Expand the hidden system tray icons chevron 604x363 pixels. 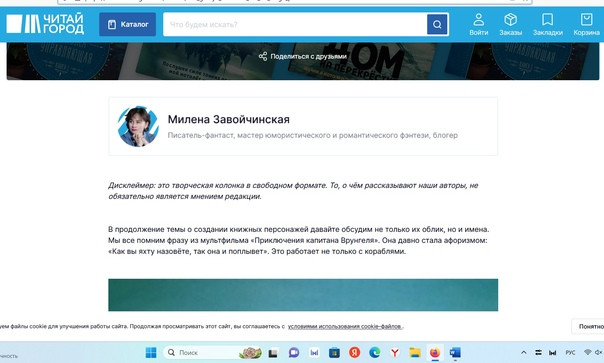pos(523,352)
